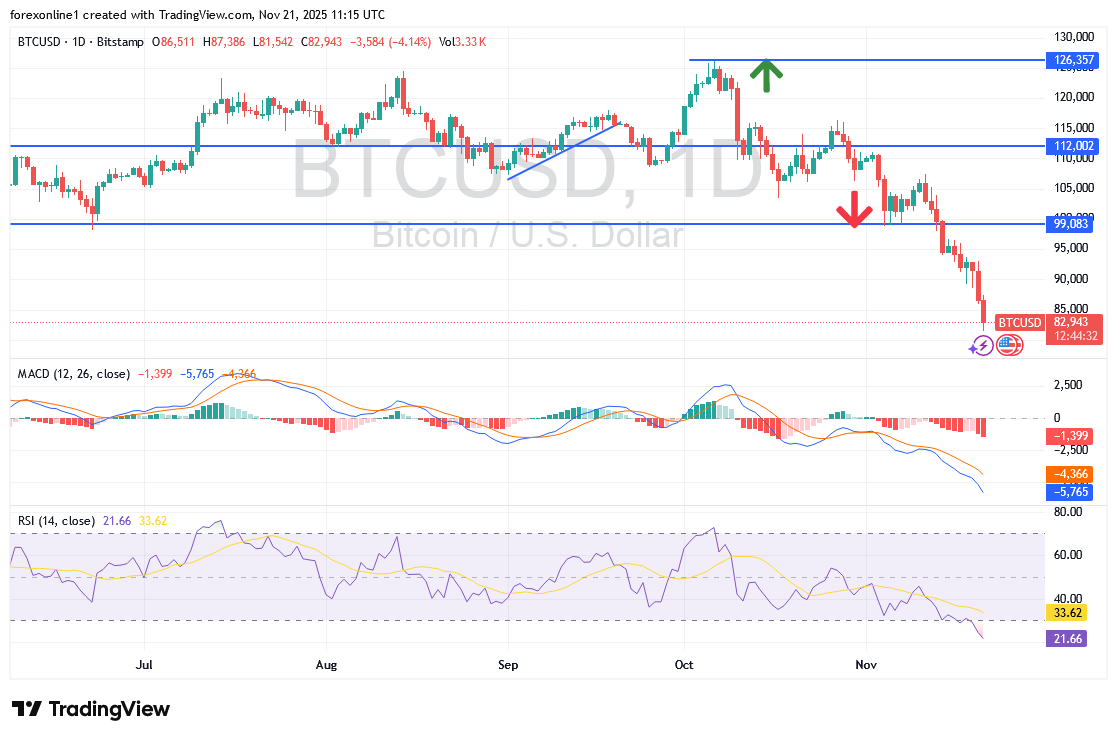Image resolution: width=1117 pixels, height=739 pixels.
Task: Select the red down arrow drawing on chart
Action: coord(855,210)
